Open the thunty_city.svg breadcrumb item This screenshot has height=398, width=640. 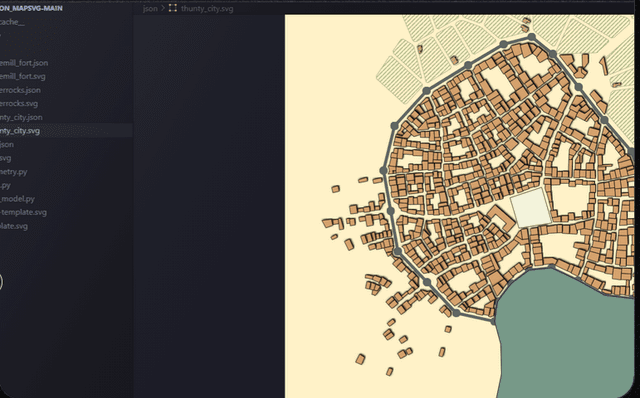point(207,9)
